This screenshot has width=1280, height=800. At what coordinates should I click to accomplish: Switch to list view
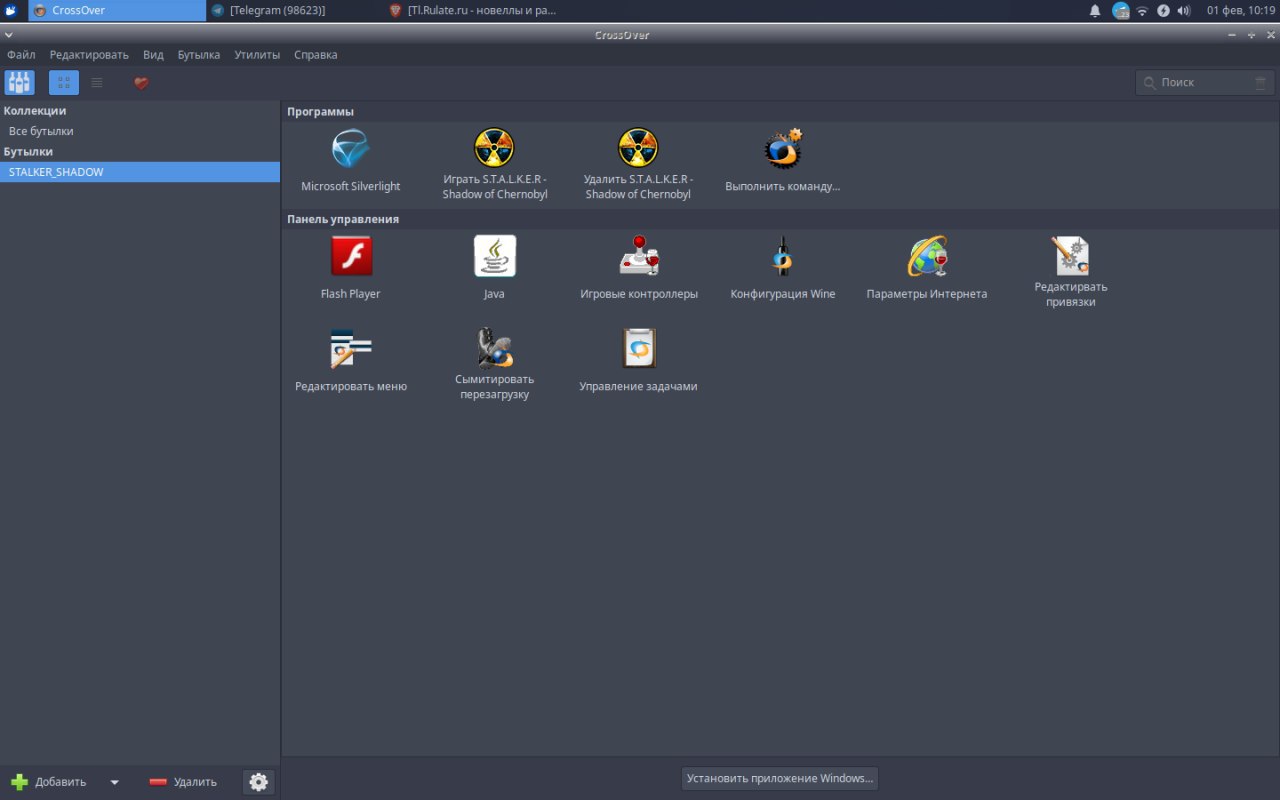tap(97, 82)
